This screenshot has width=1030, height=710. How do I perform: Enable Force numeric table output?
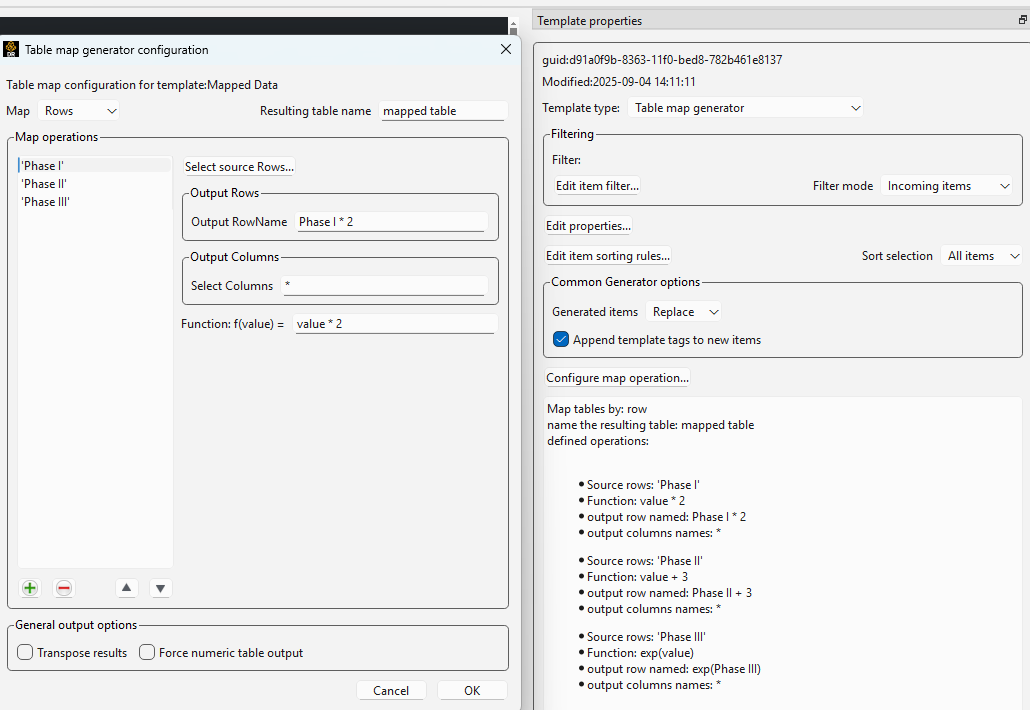click(147, 653)
